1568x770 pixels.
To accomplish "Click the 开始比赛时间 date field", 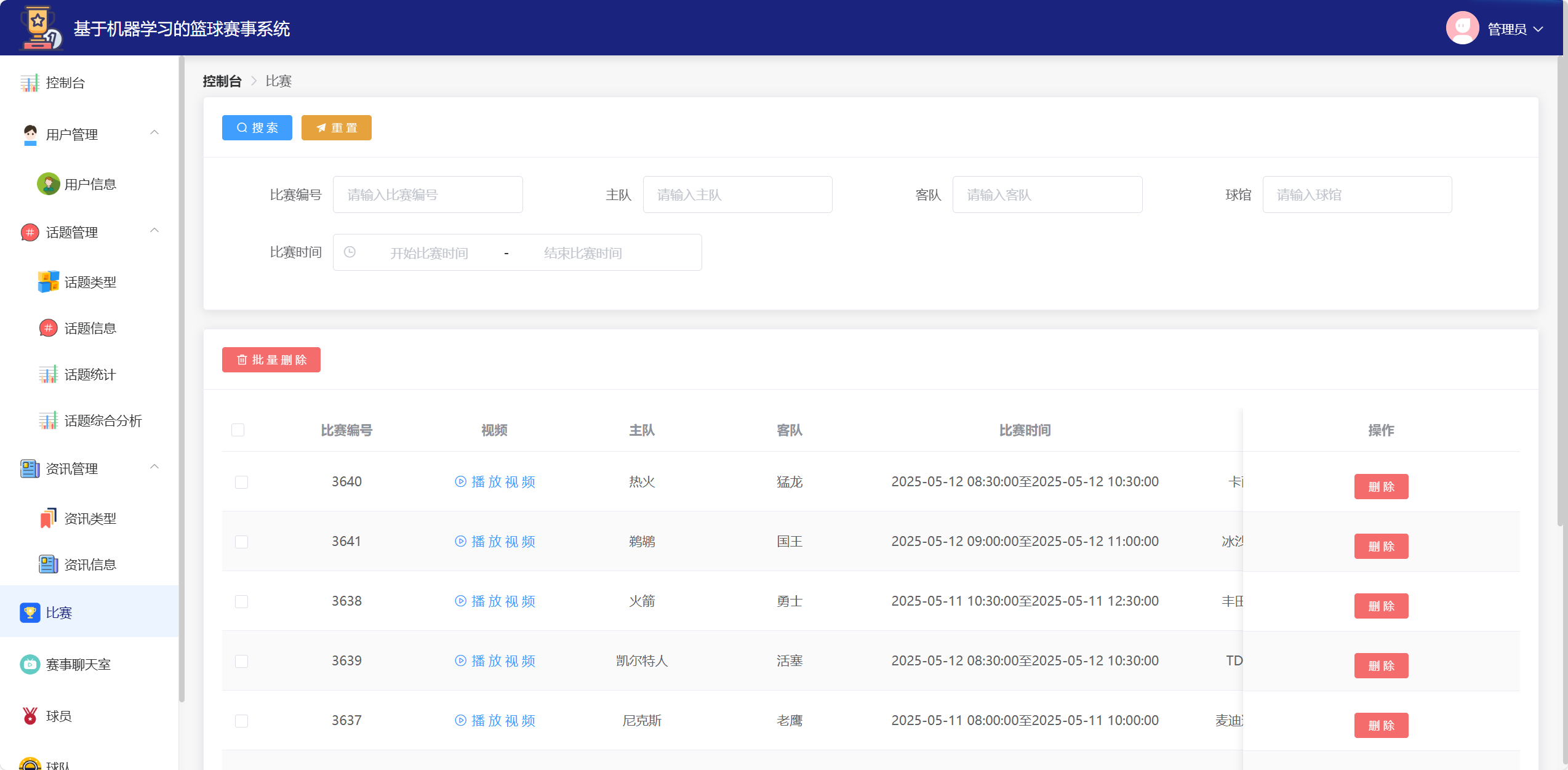I will click(x=429, y=253).
